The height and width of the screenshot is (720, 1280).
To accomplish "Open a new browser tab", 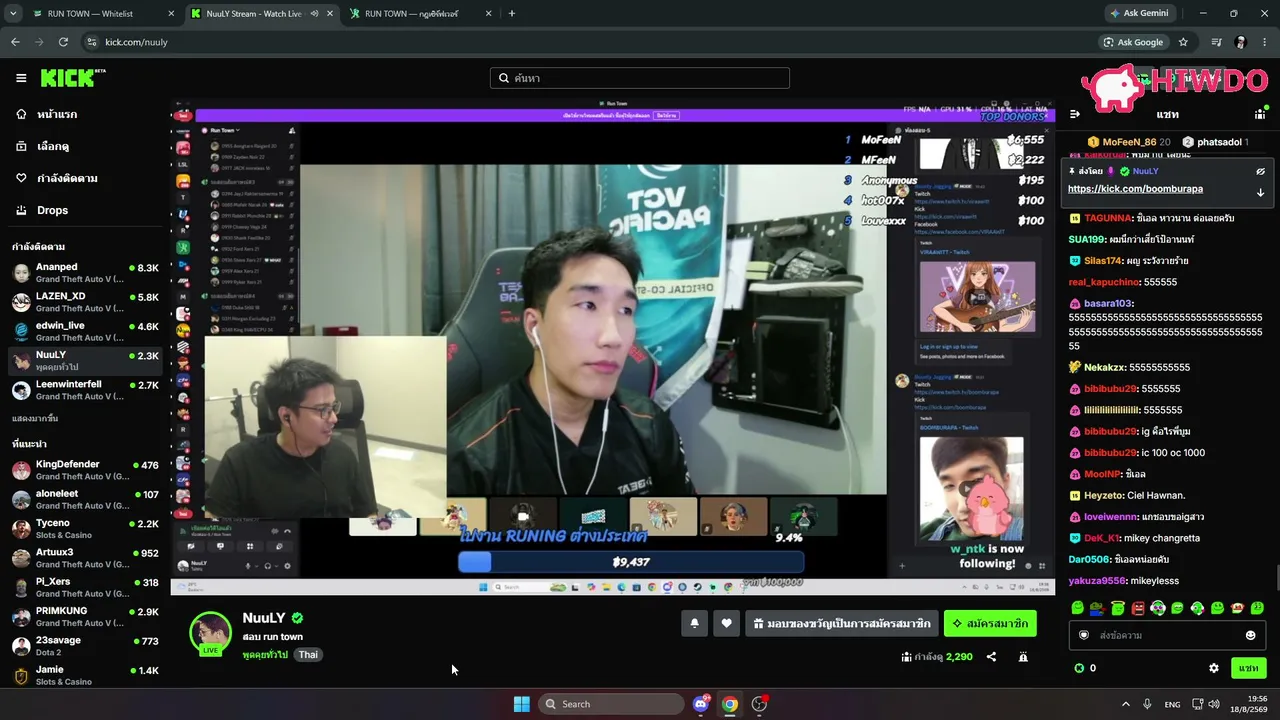I will point(512,14).
